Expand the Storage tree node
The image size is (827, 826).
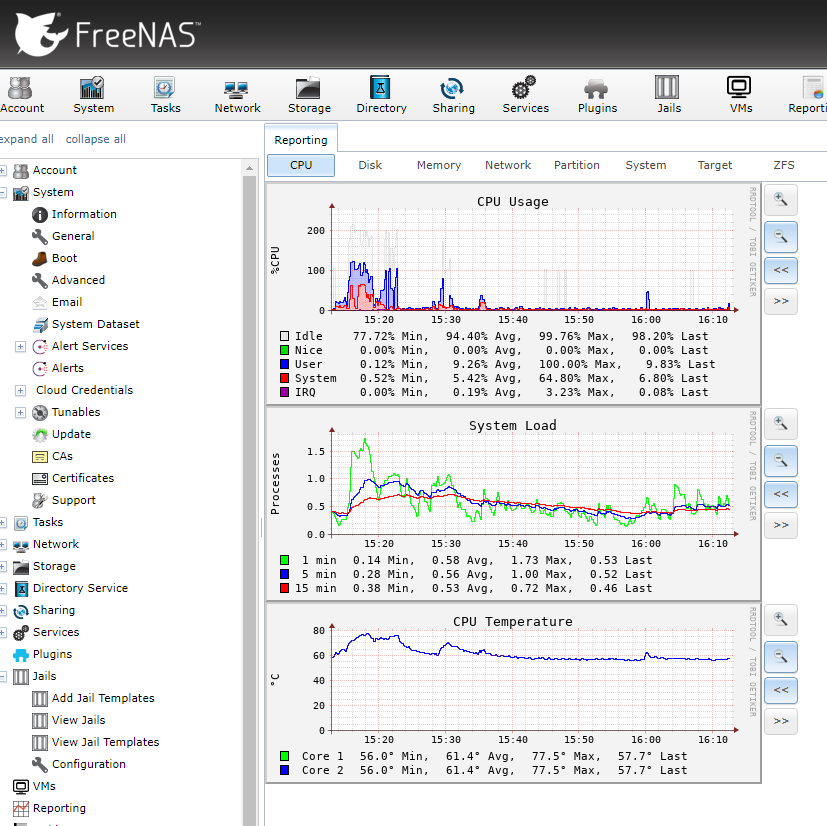(x=3, y=566)
